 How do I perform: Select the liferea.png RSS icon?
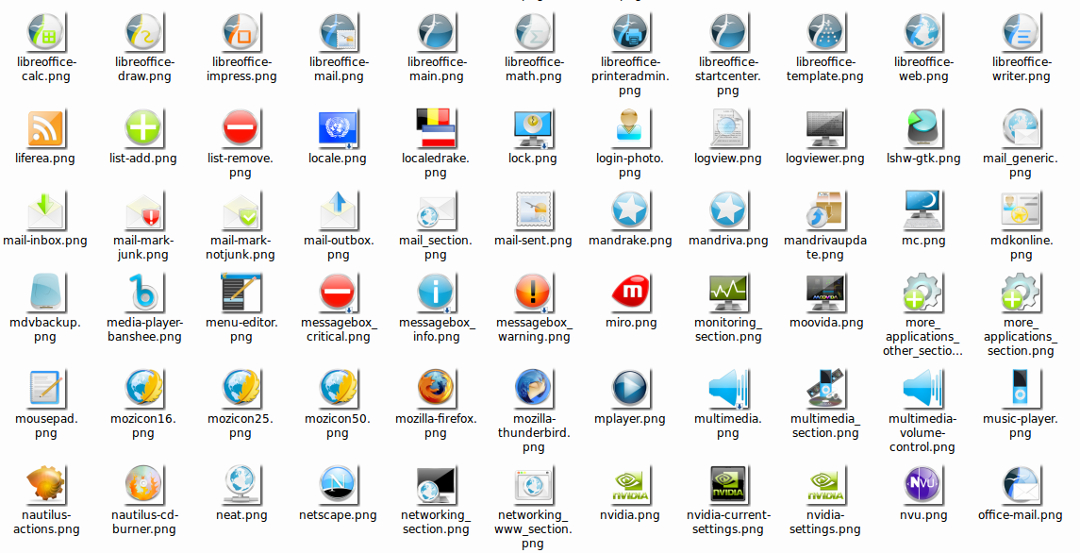pyautogui.click(x=45, y=129)
